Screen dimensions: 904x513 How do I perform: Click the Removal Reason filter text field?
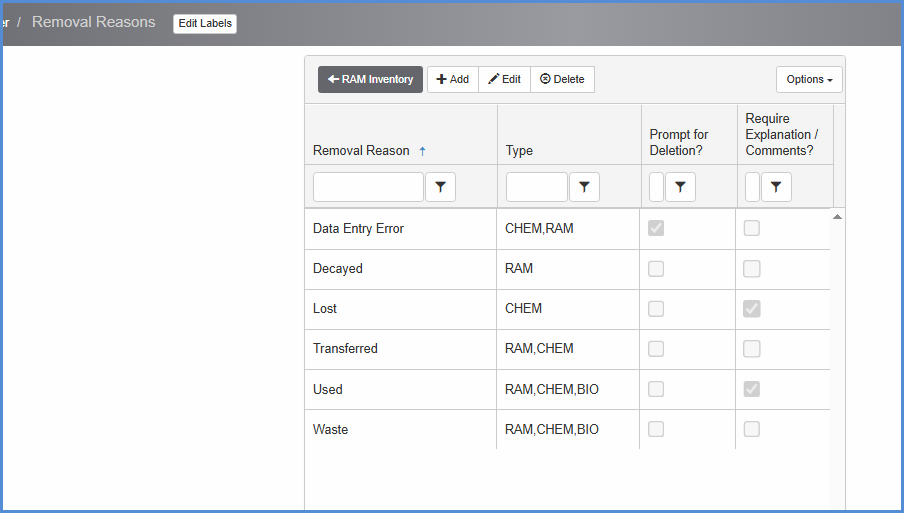pos(368,187)
